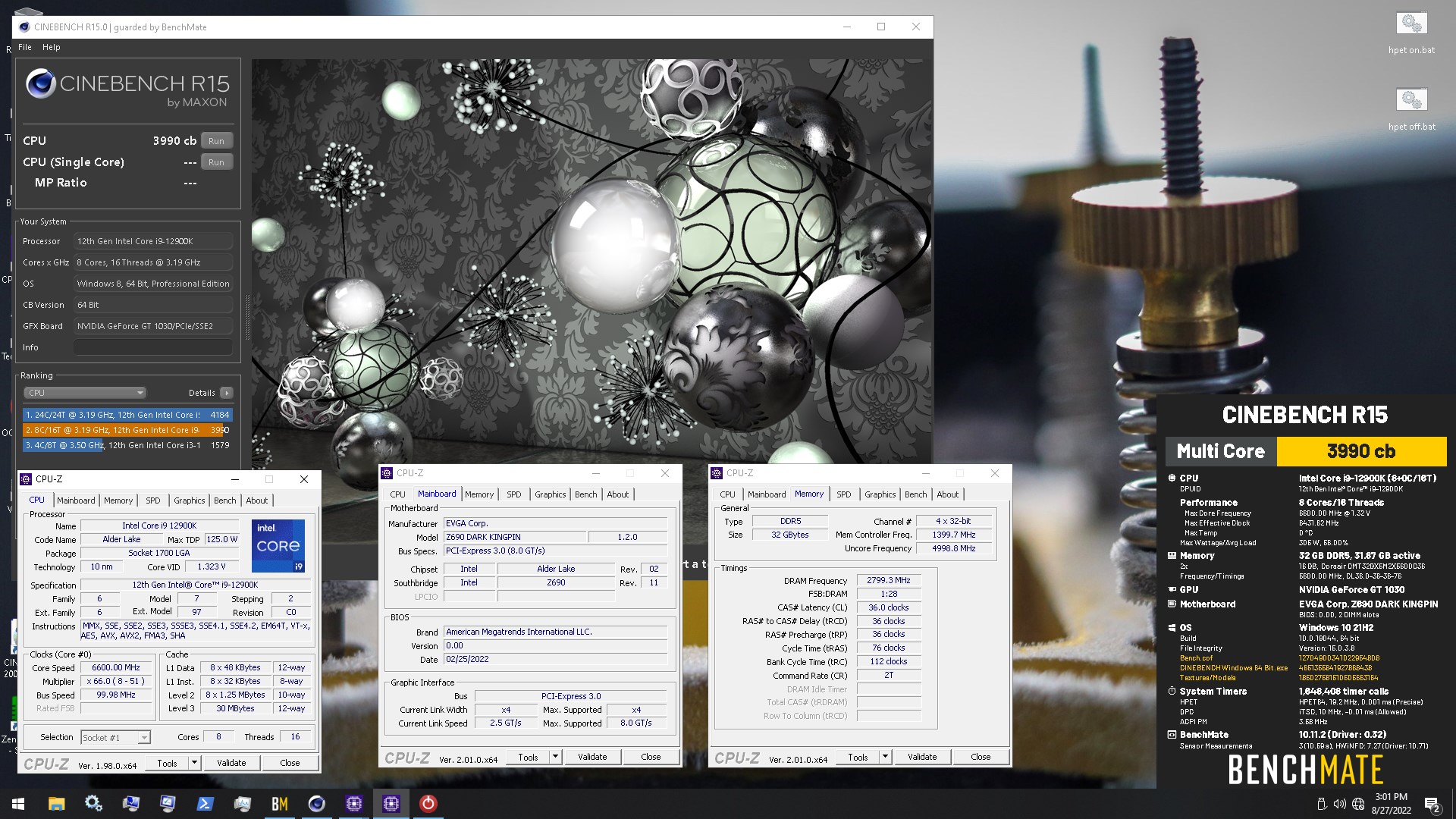Click the Multi Core 3990 cb score
Image resolution: width=1456 pixels, height=819 pixels.
[1361, 451]
